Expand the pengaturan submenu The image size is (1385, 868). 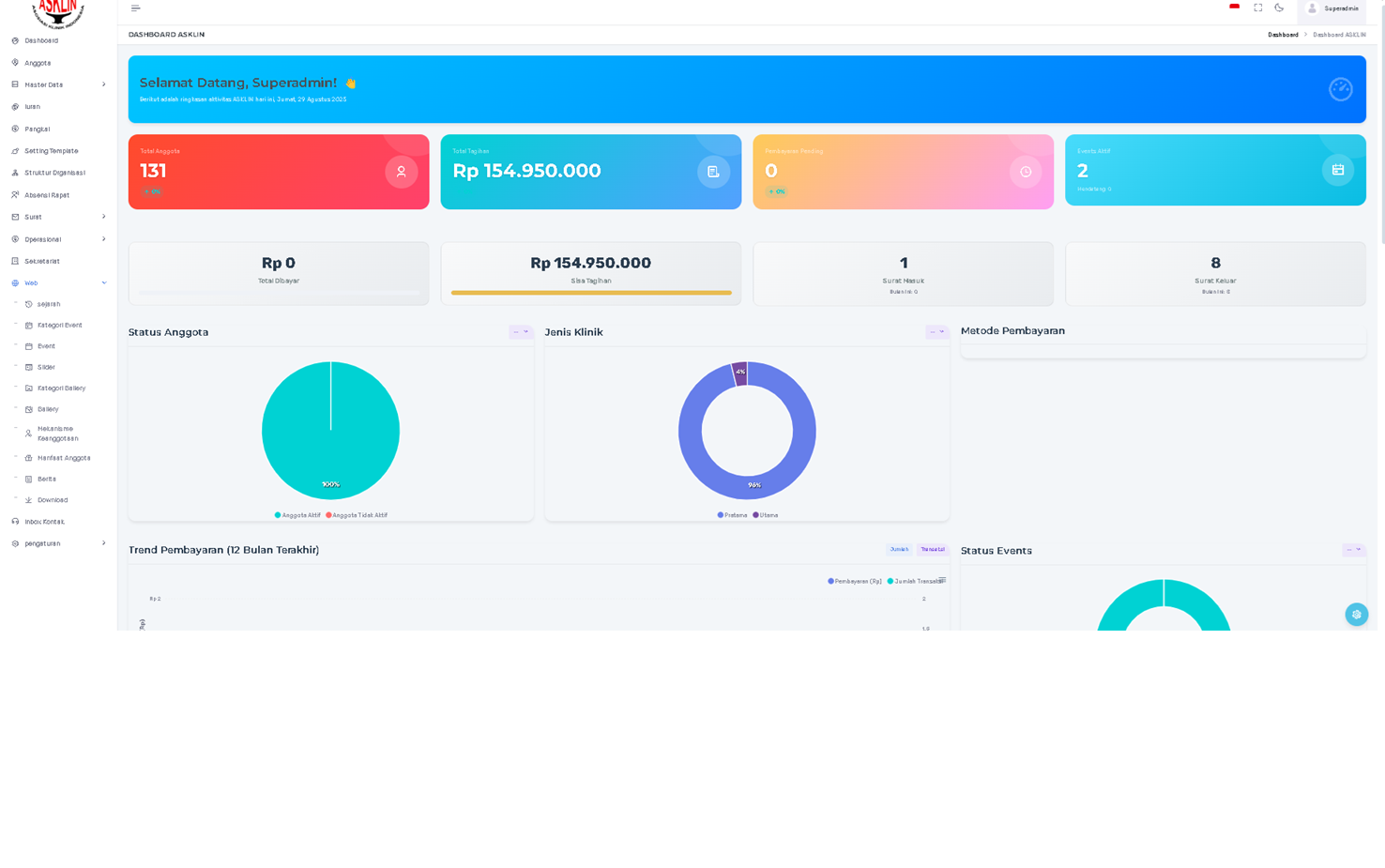[x=58, y=543]
